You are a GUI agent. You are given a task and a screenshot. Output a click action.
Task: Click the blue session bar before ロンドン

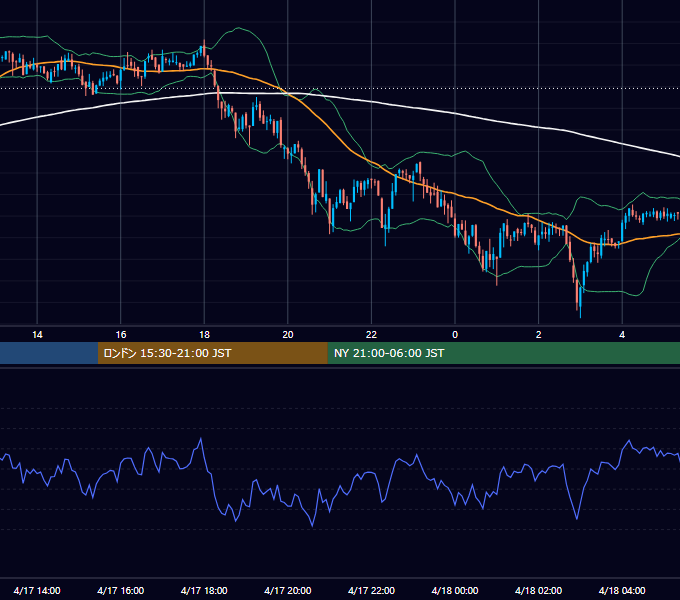tap(49, 353)
